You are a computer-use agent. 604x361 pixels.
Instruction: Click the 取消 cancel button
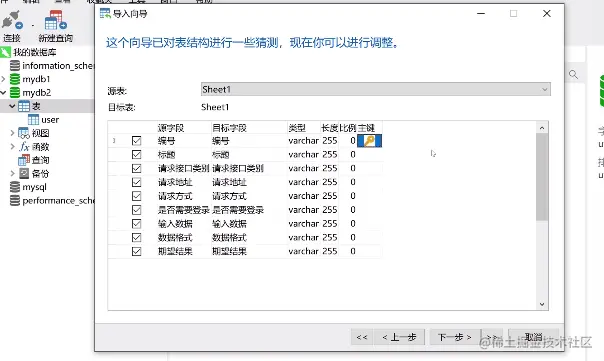tap(534, 337)
